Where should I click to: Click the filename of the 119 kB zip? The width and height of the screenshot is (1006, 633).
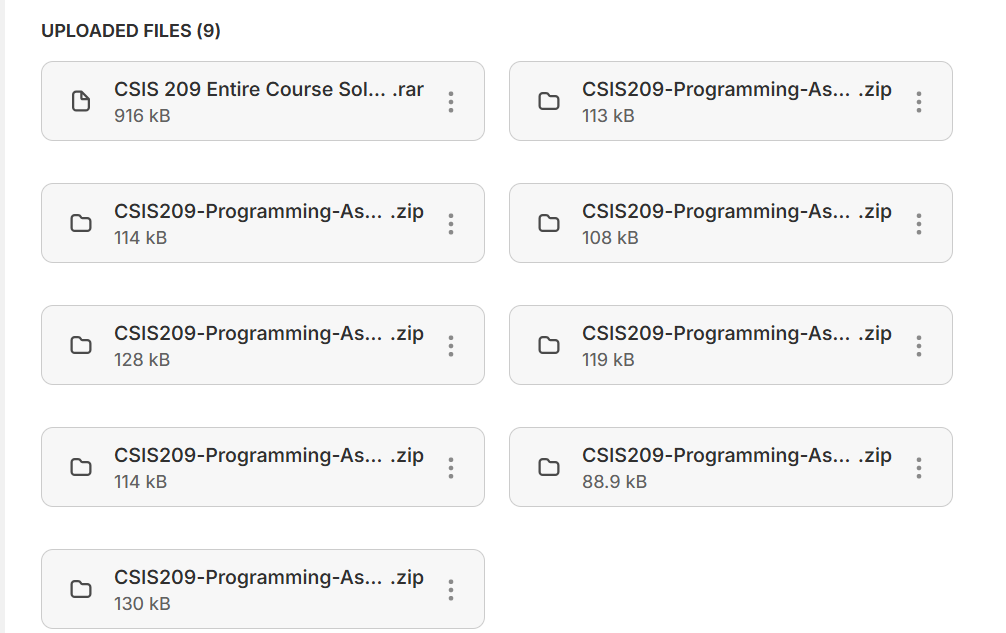736,333
